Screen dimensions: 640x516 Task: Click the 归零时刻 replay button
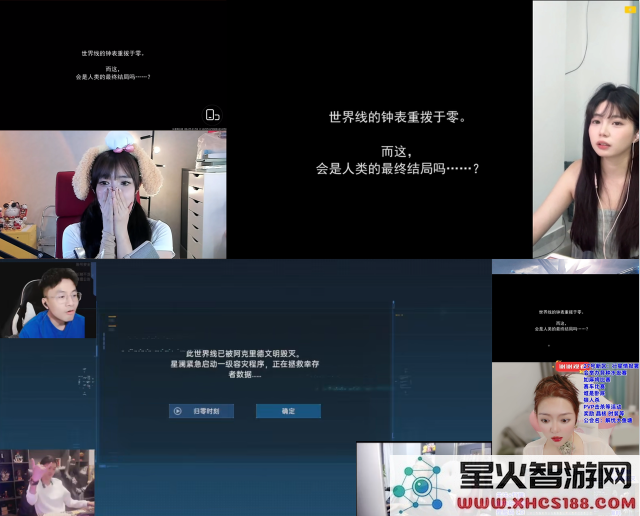click(x=201, y=411)
